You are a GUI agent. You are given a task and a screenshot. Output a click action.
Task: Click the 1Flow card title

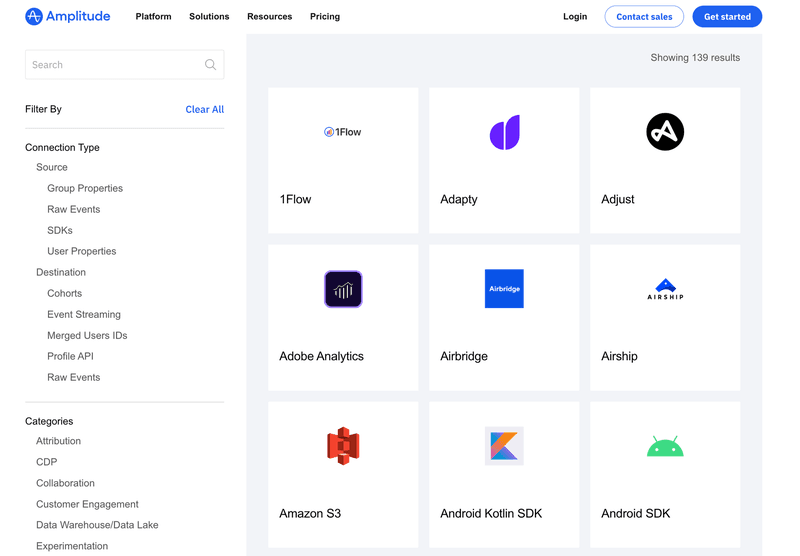pos(295,199)
